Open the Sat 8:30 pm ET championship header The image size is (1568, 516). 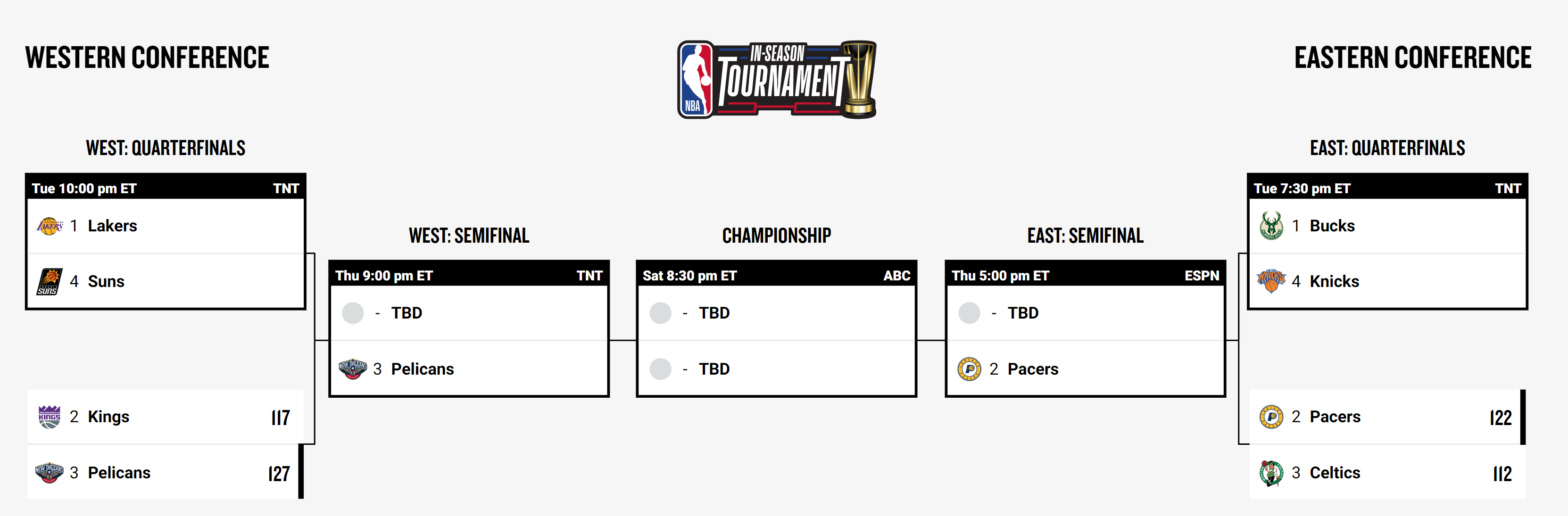[777, 275]
